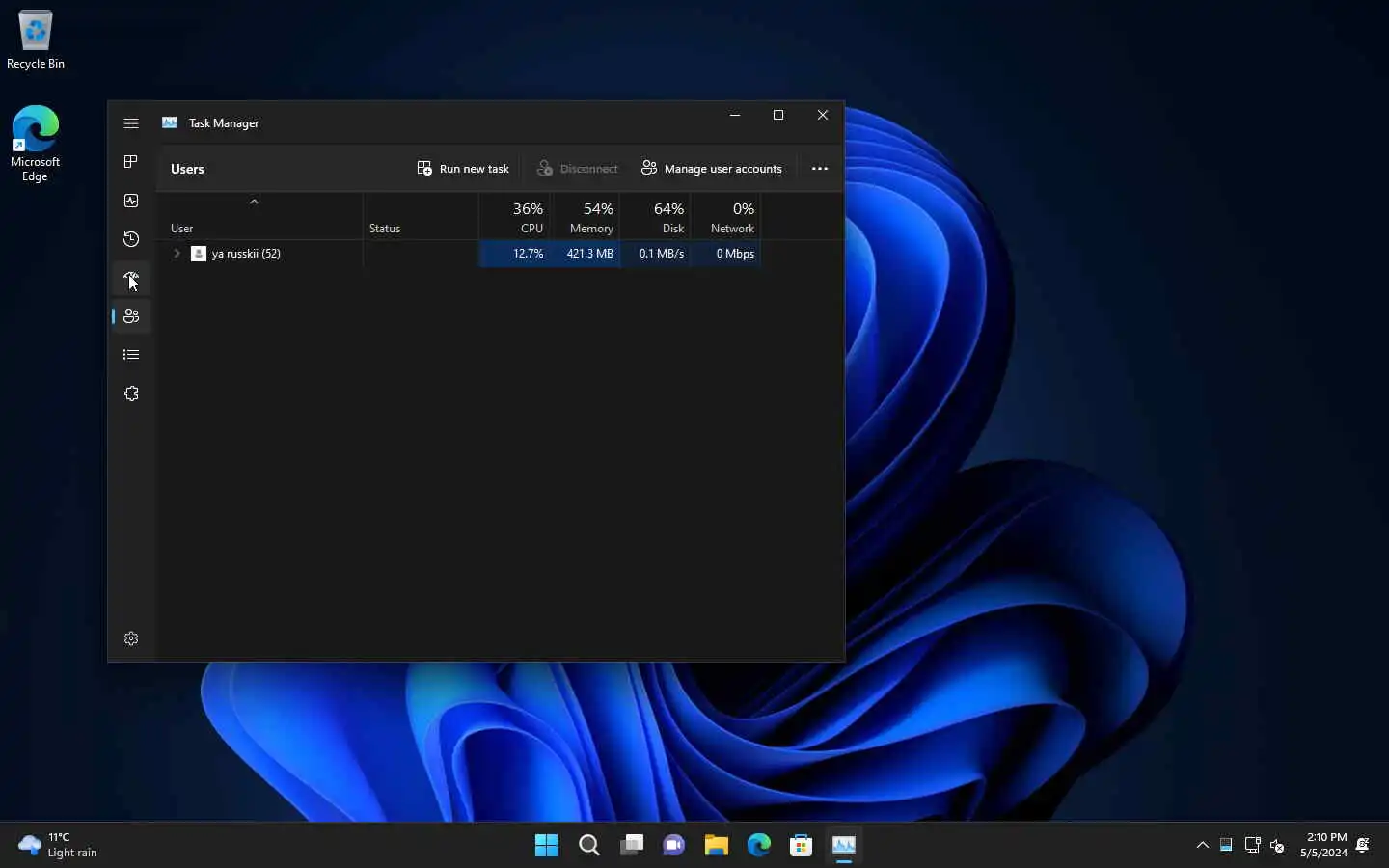Click the 12.7% CPU cell
Image resolution: width=1389 pixels, height=868 pixels.
[x=515, y=254]
